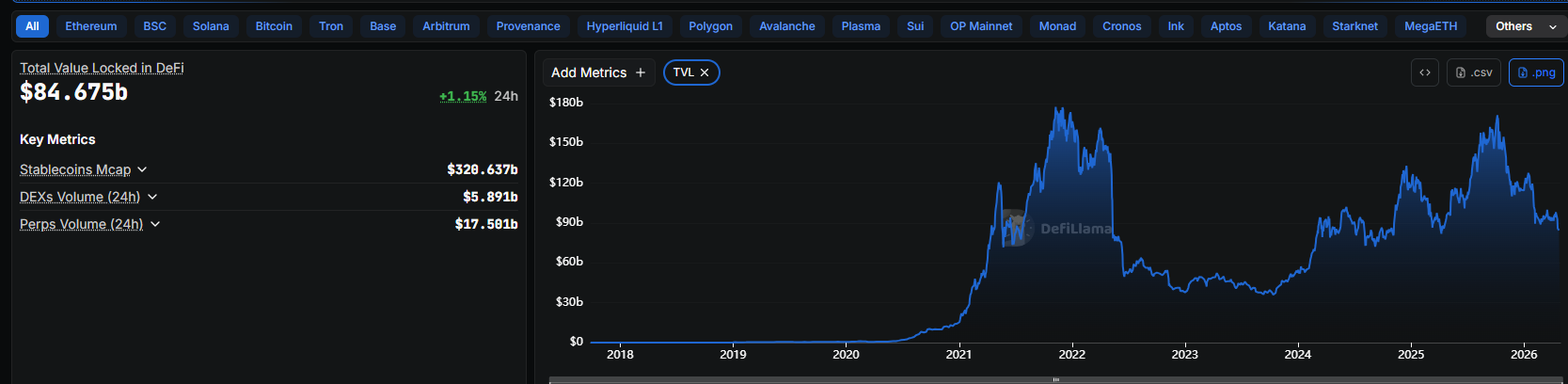Screen dimensions: 1568x384
Task: Click the Total Value Locked in DeFi label
Action: point(102,68)
